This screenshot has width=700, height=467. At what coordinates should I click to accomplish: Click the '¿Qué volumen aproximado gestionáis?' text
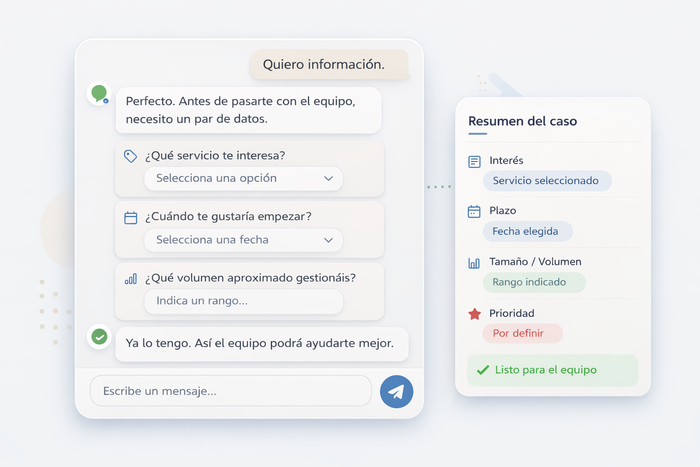point(250,278)
